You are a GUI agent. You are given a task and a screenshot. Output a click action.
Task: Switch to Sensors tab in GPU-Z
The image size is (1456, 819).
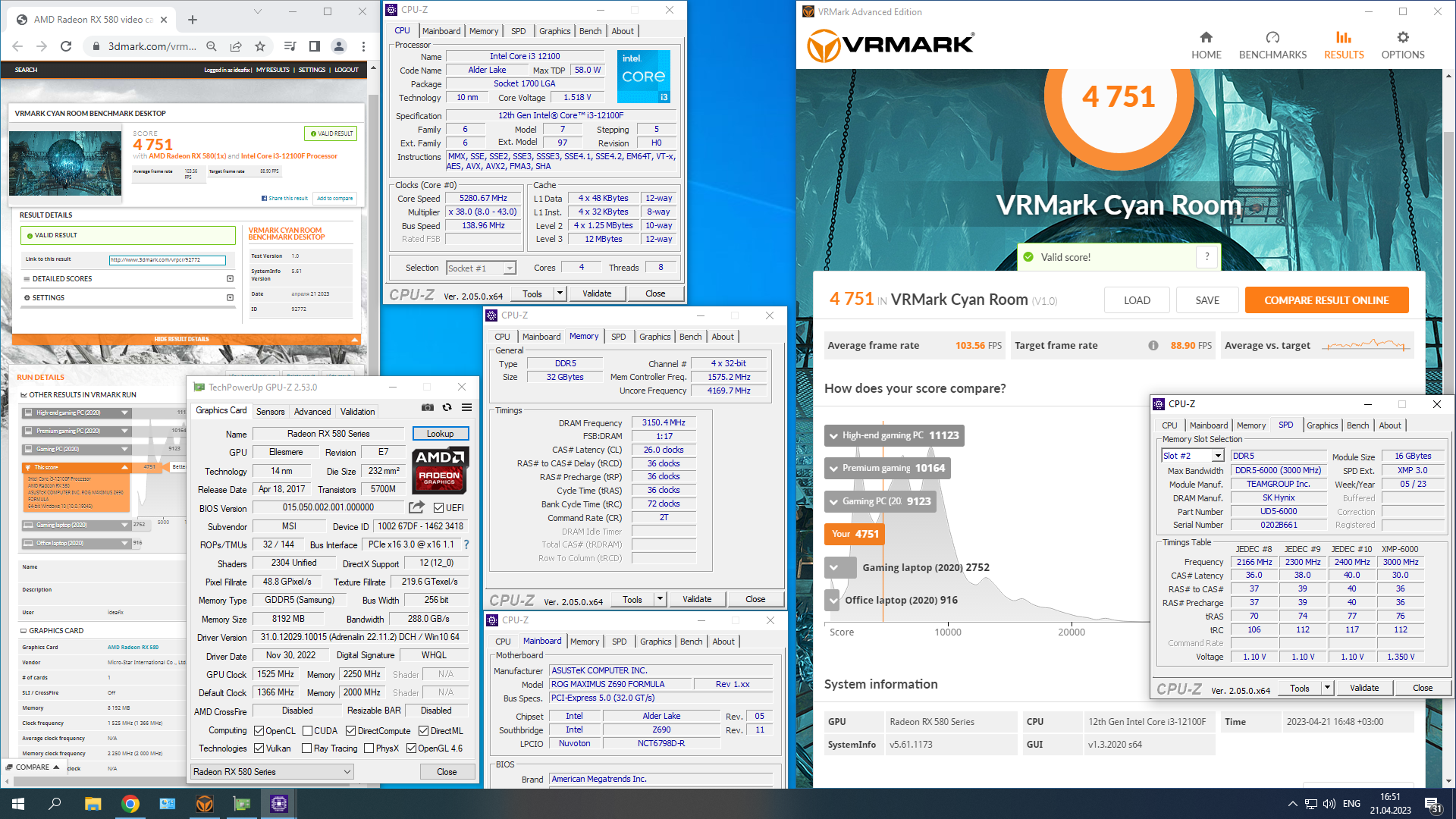271,412
